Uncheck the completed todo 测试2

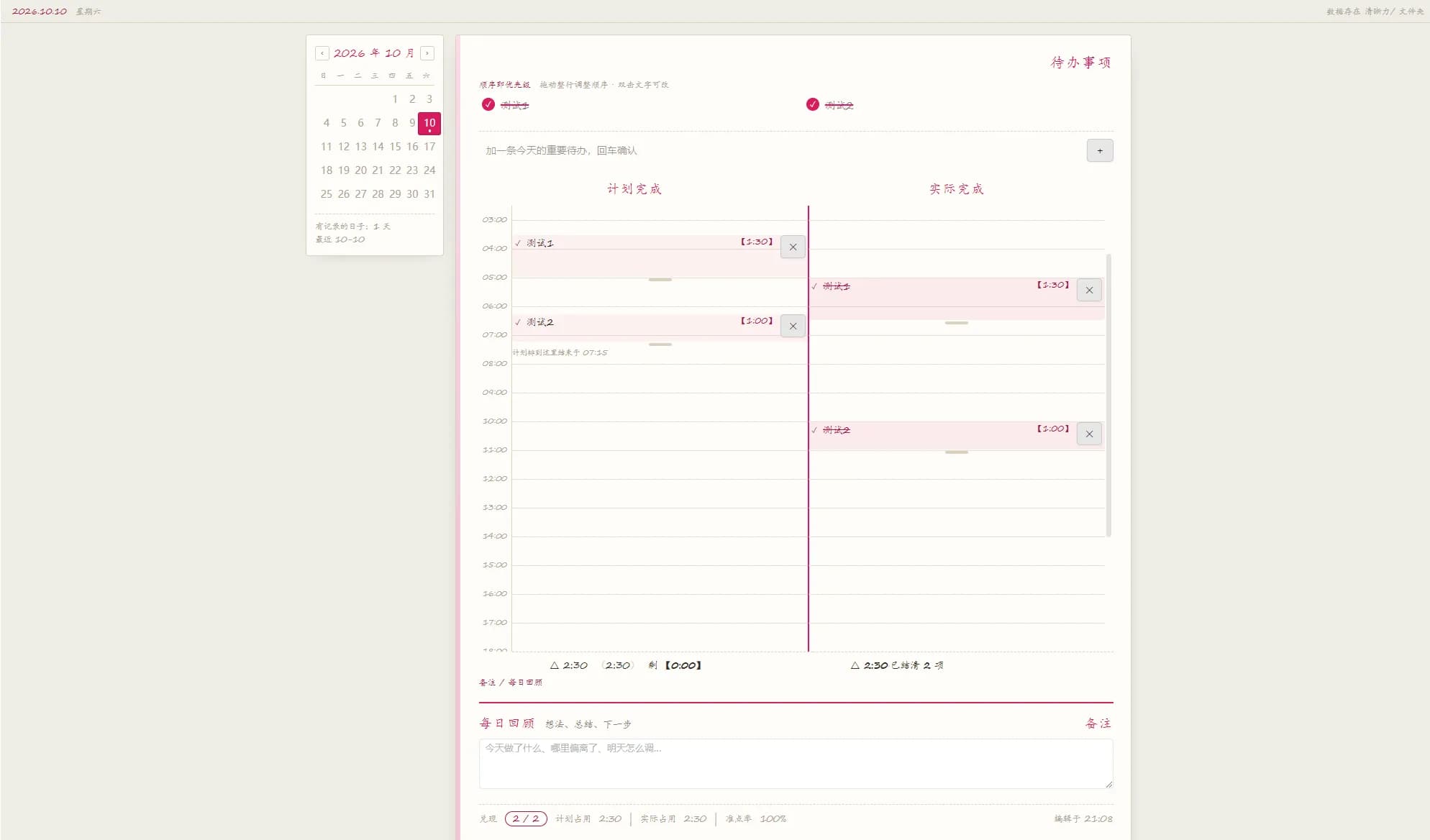[813, 105]
